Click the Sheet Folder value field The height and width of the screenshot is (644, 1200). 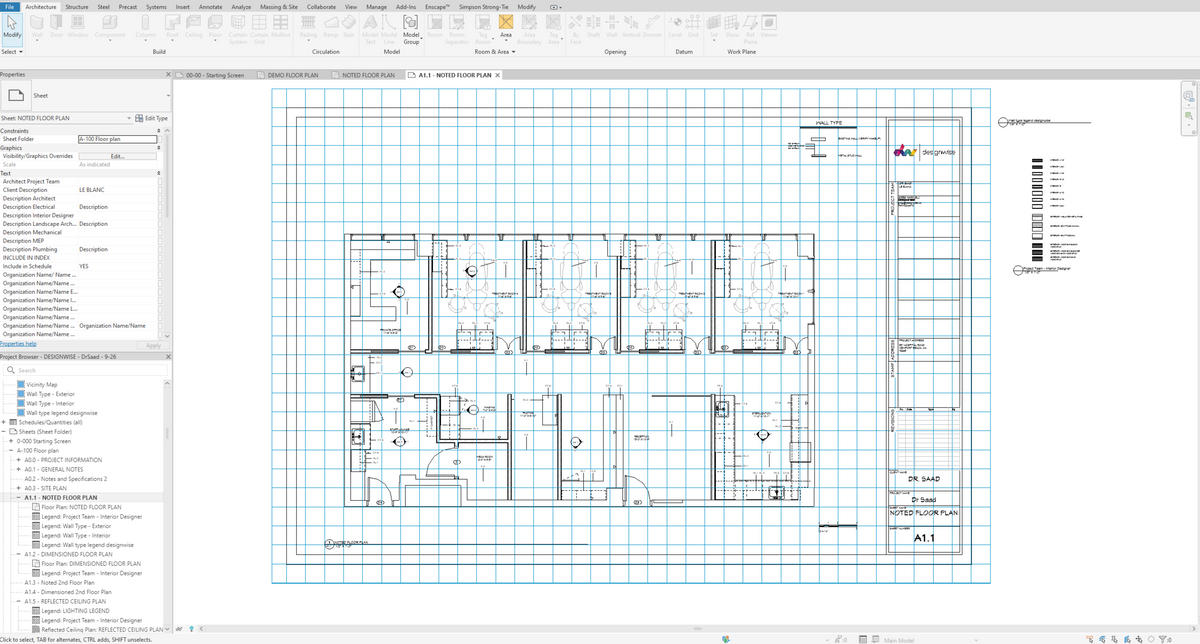[x=117, y=139]
